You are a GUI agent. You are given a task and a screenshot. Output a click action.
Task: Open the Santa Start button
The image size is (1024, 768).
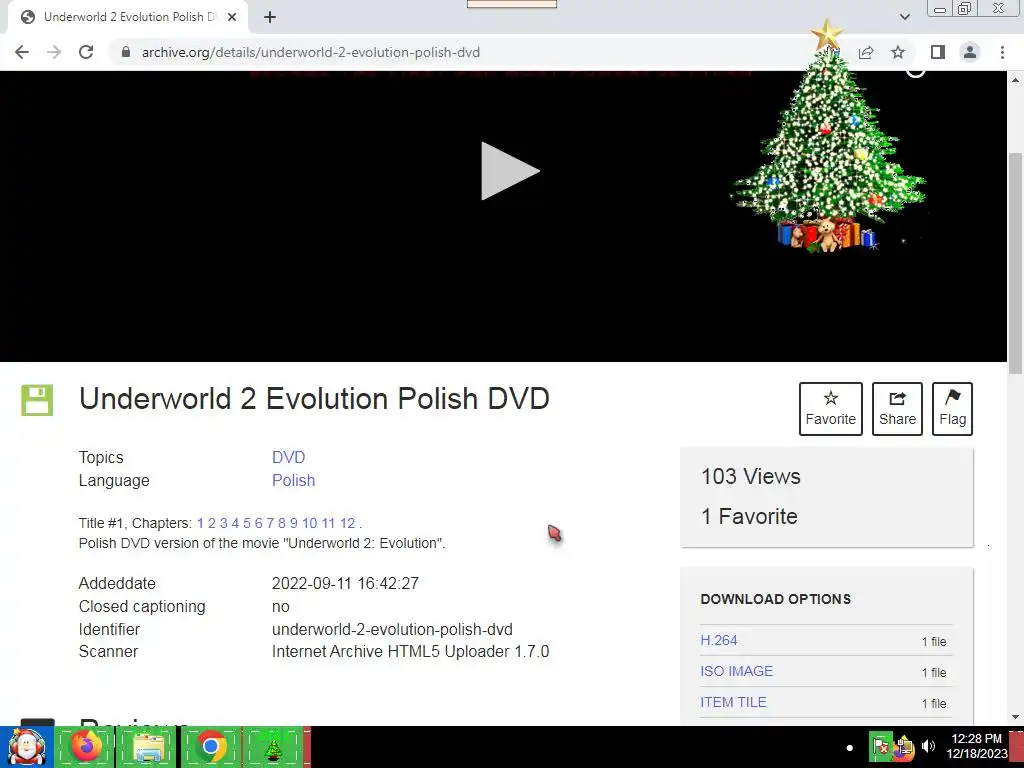(26, 747)
